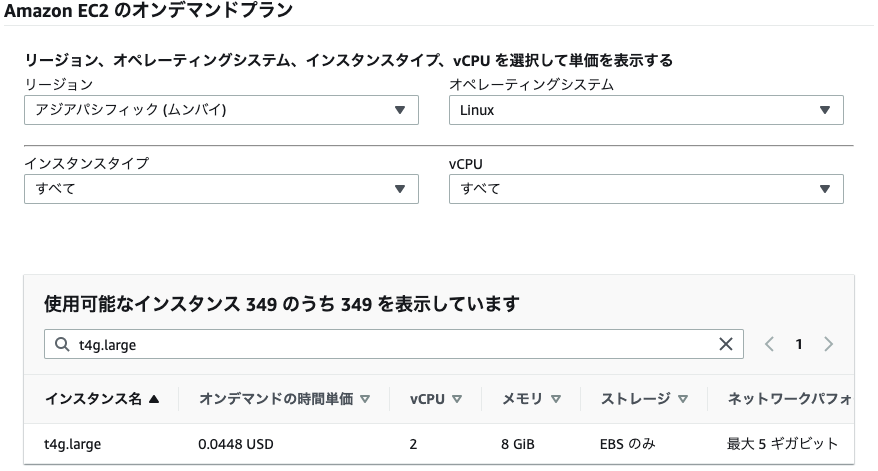This screenshot has width=878, height=471.
Task: Click the EBS のみ storage cell
Action: (627, 444)
